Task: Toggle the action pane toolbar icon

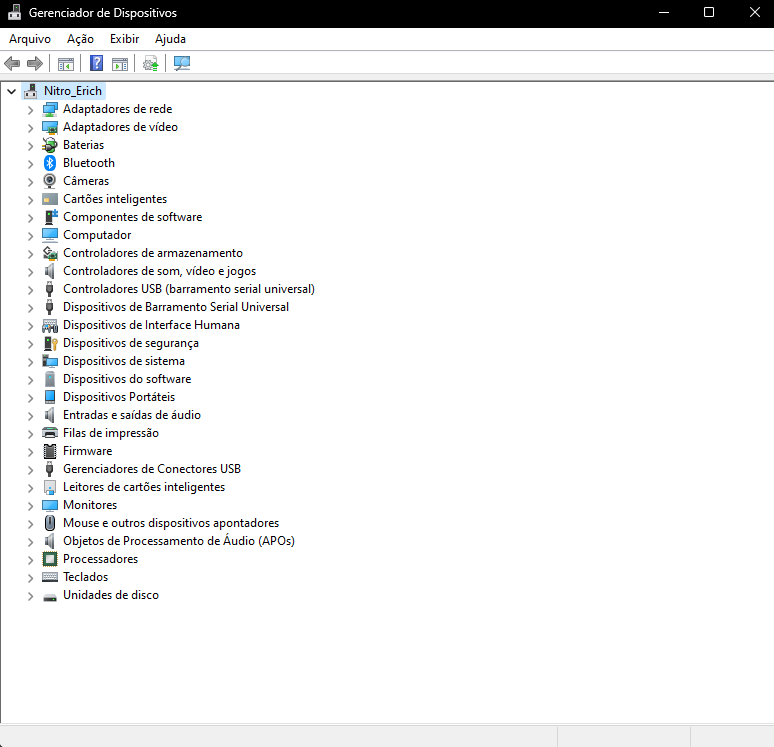Action: (x=120, y=64)
